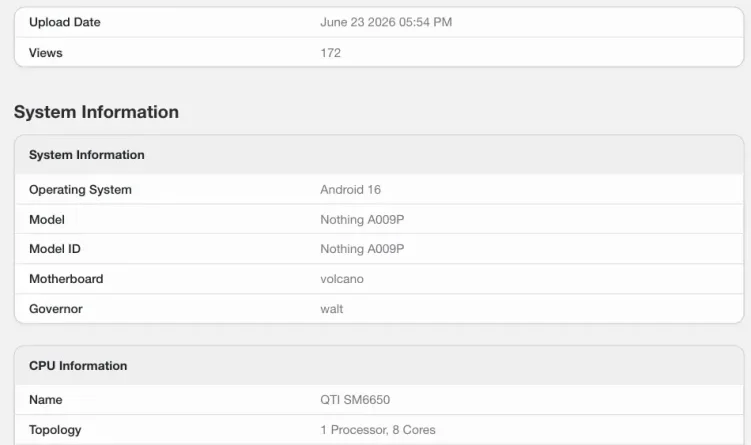
Task: Select the motherboard value volcano
Action: (x=342, y=279)
